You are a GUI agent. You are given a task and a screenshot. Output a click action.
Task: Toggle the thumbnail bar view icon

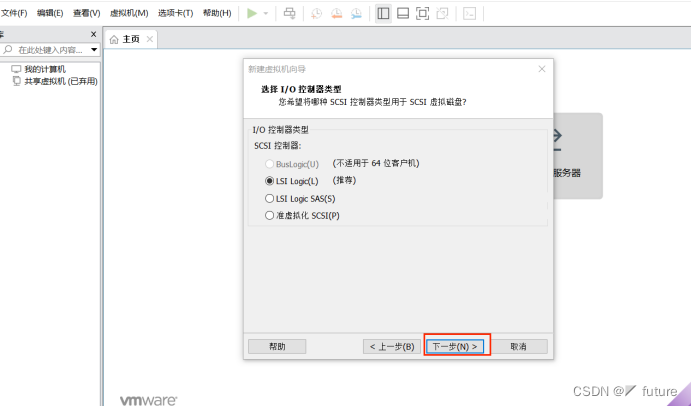pos(403,13)
